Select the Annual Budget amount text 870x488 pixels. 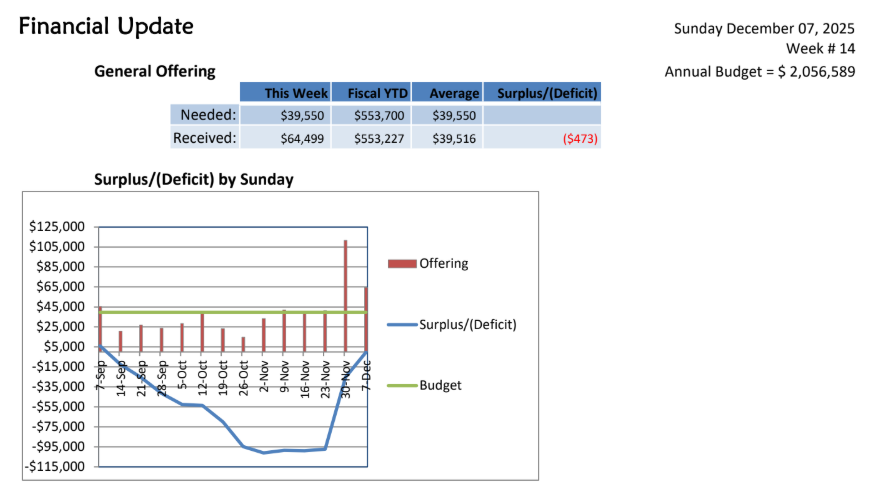[x=759, y=72]
